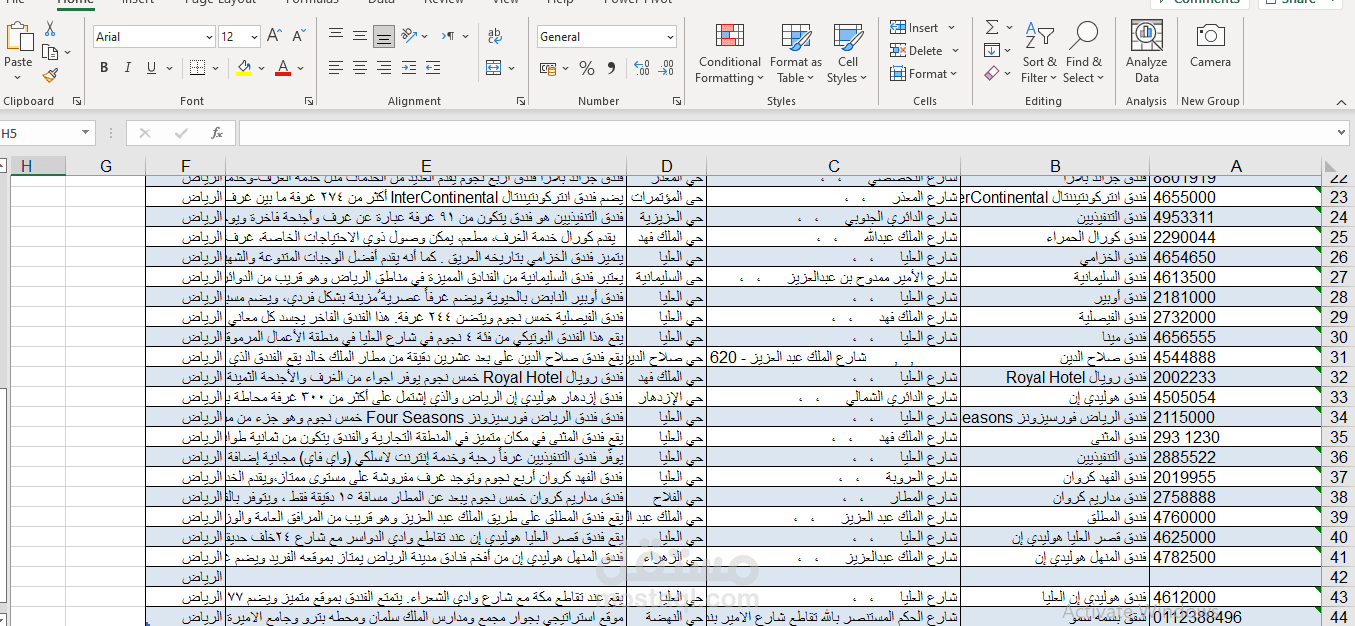Open Format as Table gallery
Image resolution: width=1355 pixels, height=626 pixels.
click(796, 55)
